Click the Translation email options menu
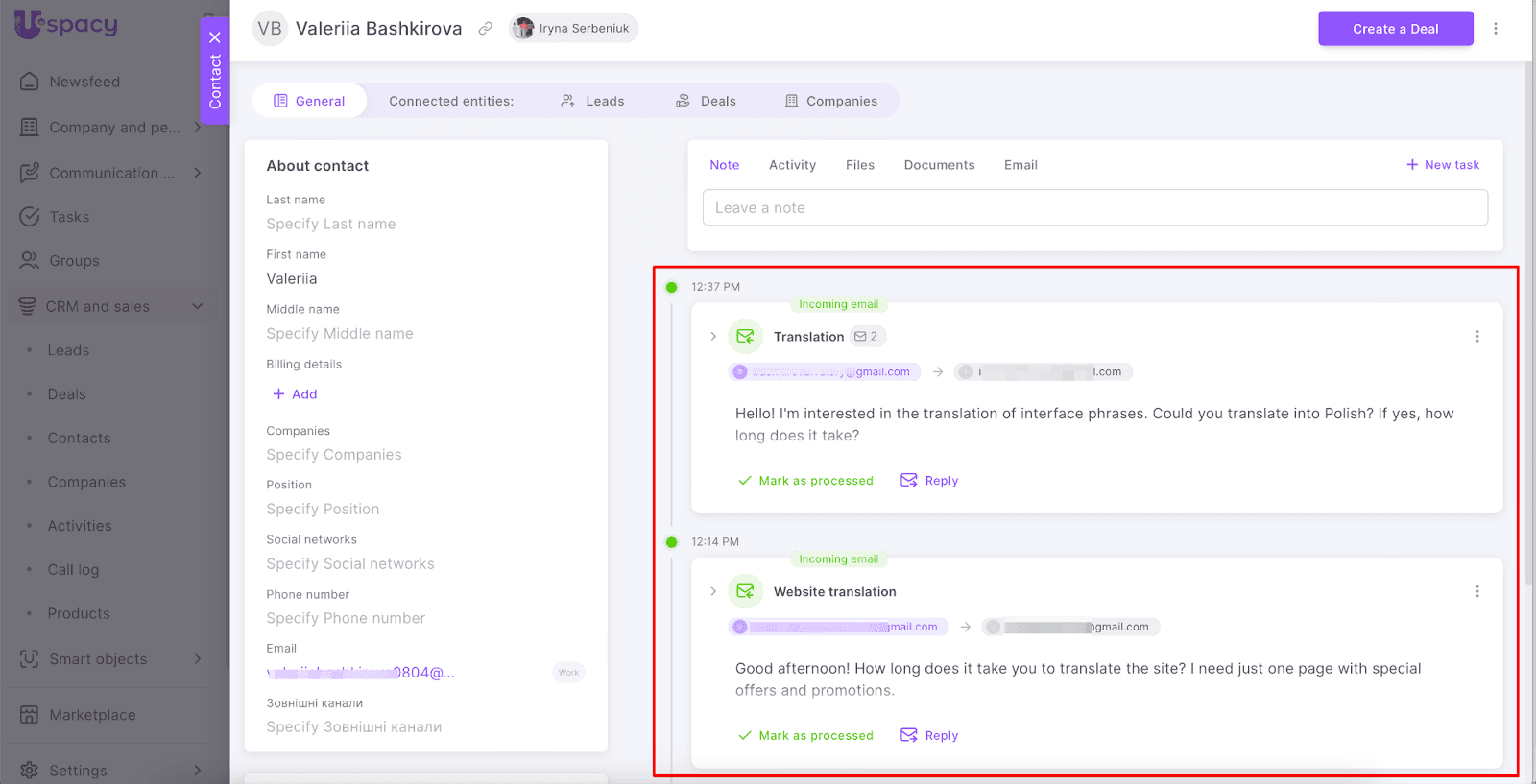The image size is (1536, 784). click(x=1476, y=337)
